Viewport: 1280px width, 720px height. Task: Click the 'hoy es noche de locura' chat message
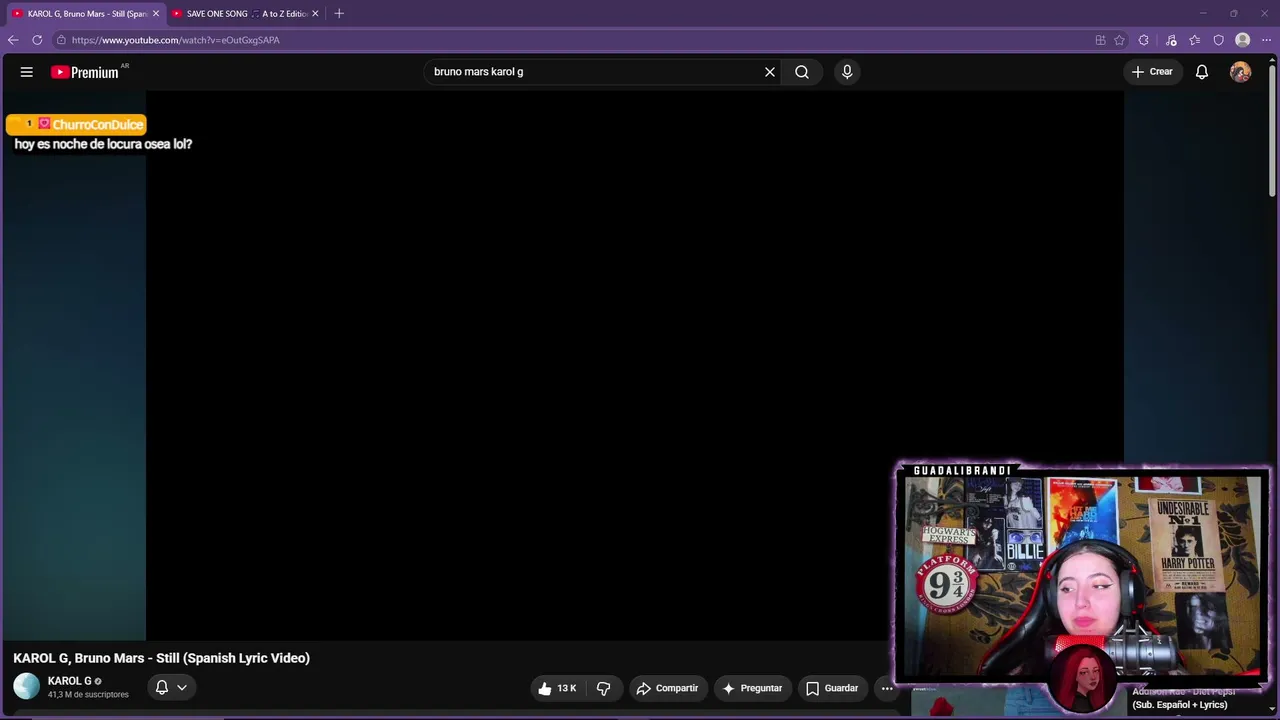click(103, 144)
